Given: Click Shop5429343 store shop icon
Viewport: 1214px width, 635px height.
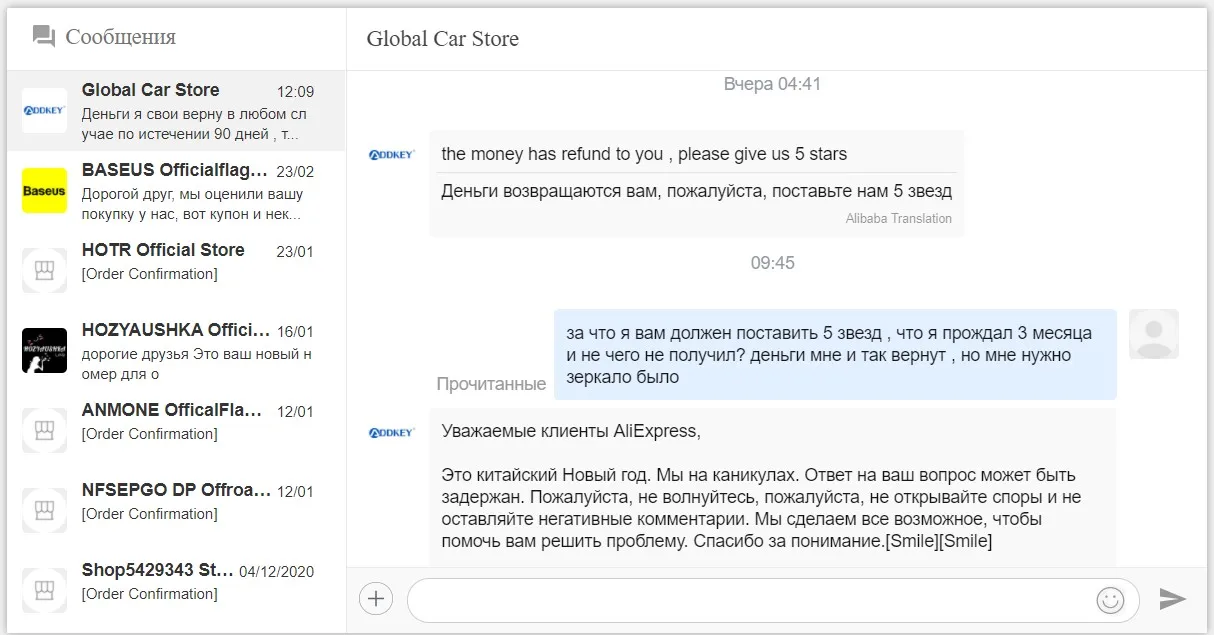Looking at the screenshot, I should [x=44, y=590].
